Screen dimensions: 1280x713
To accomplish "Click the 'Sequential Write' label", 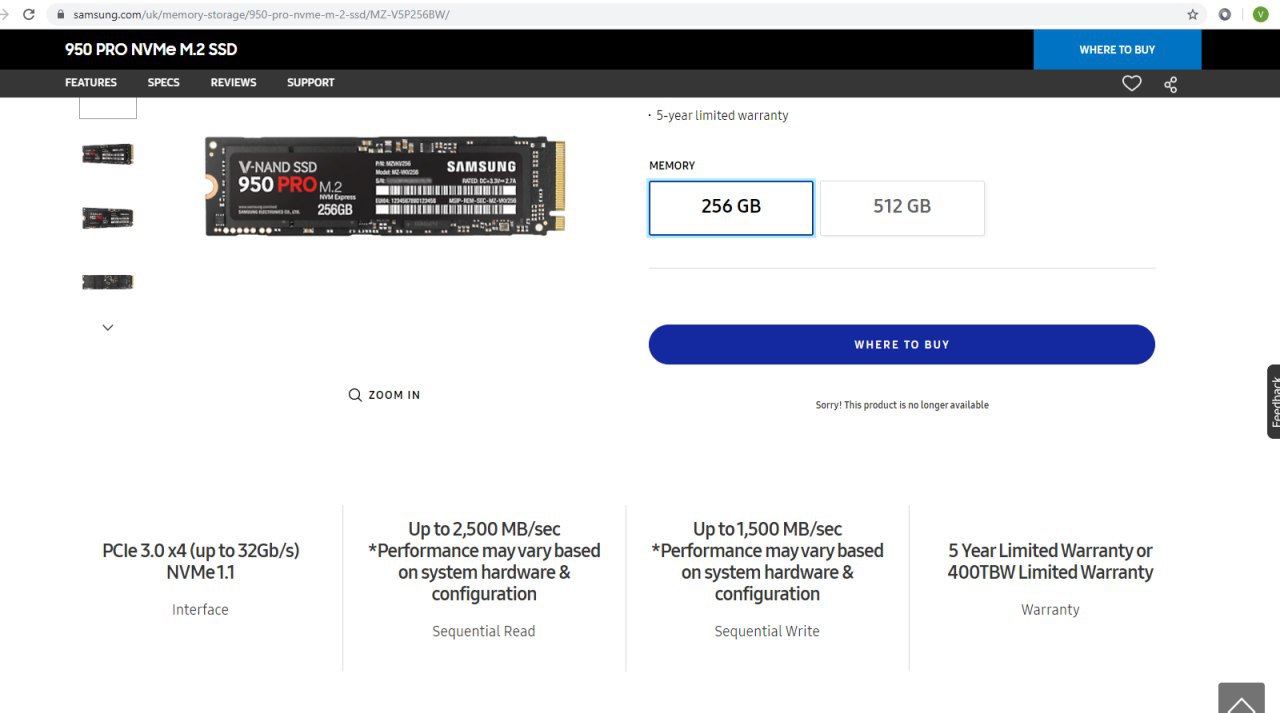I will tap(767, 632).
